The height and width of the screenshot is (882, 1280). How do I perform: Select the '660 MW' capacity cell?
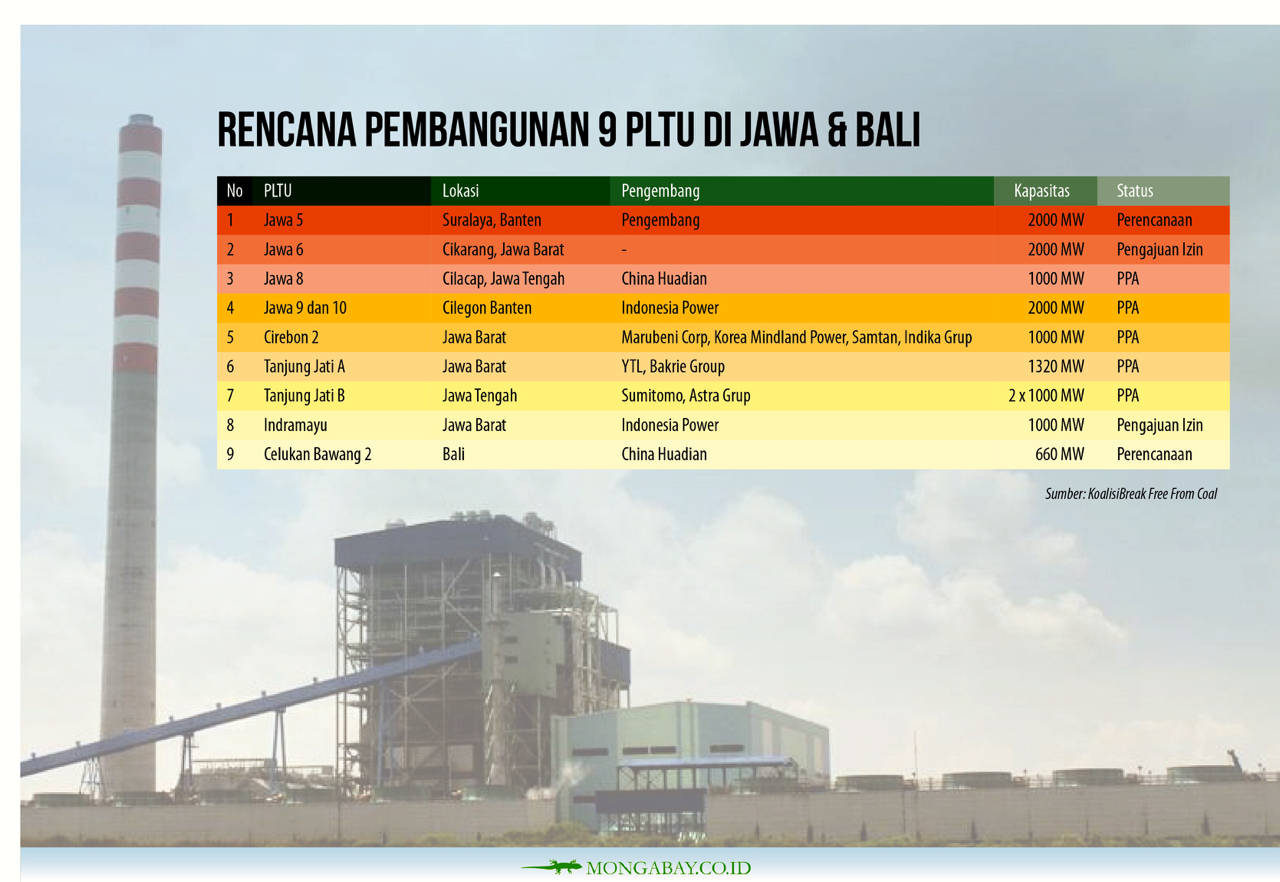click(x=1060, y=454)
